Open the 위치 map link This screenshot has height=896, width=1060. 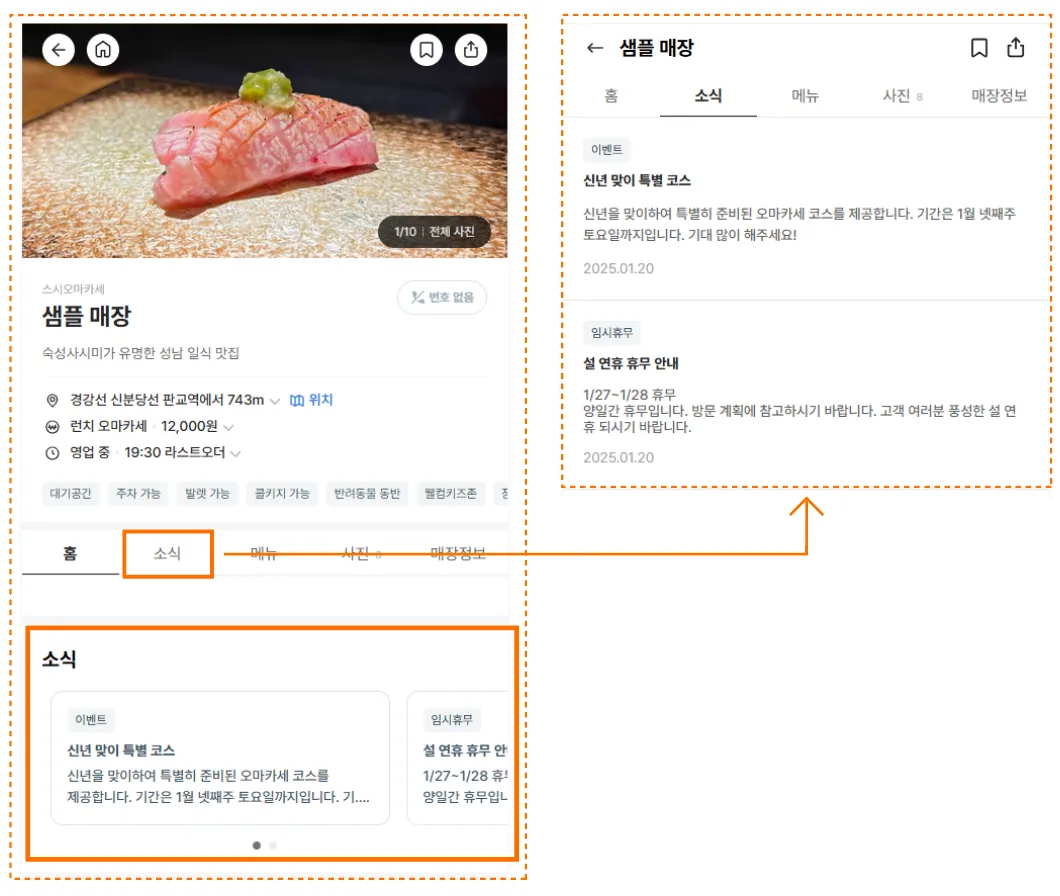(x=312, y=400)
